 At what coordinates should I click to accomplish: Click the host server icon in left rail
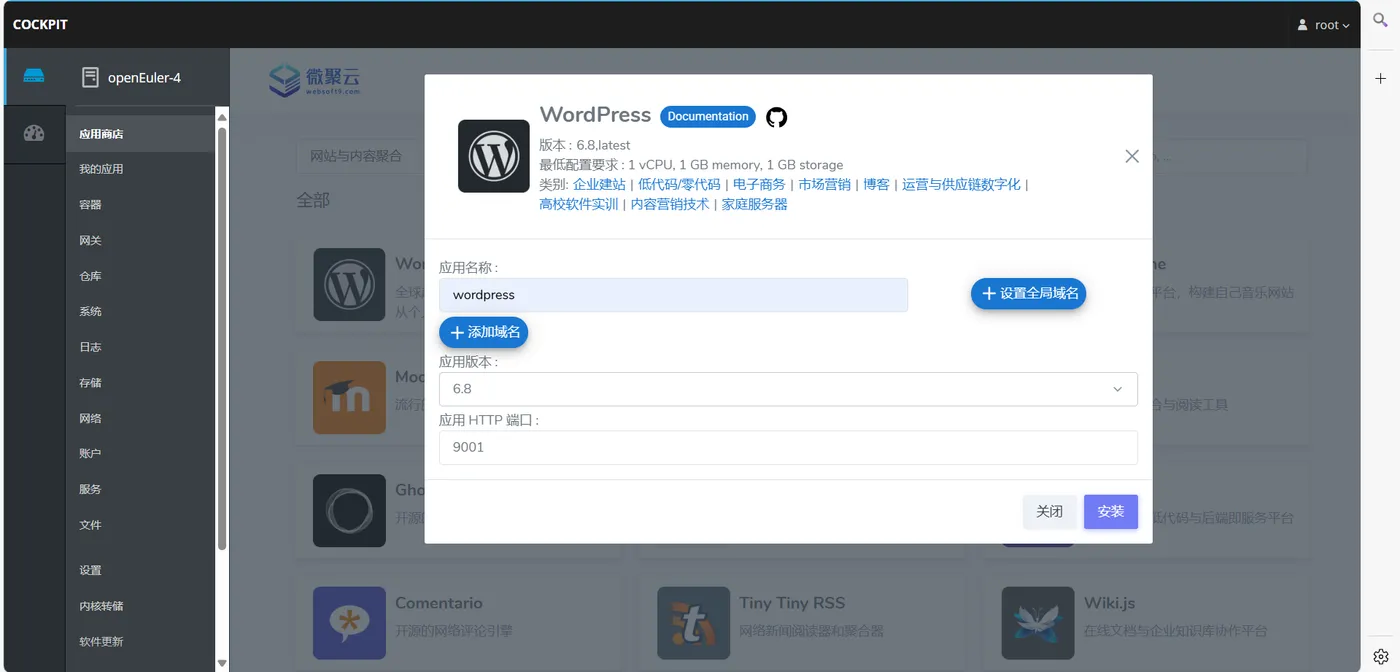click(x=34, y=76)
